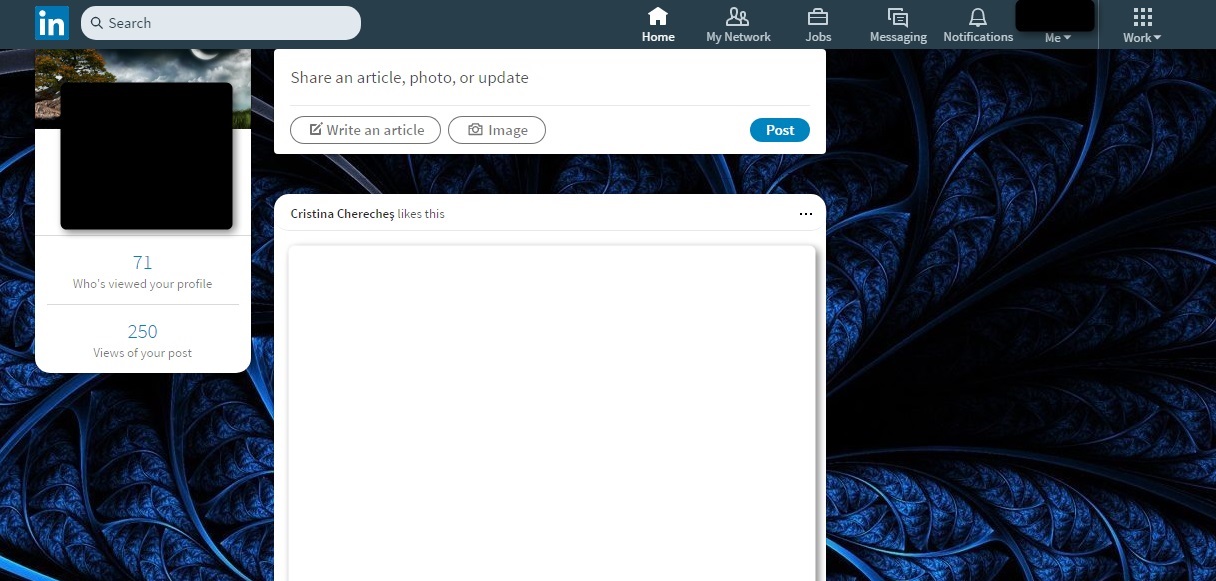
Task: Click the pencil icon beside Write an article
Action: pos(315,129)
